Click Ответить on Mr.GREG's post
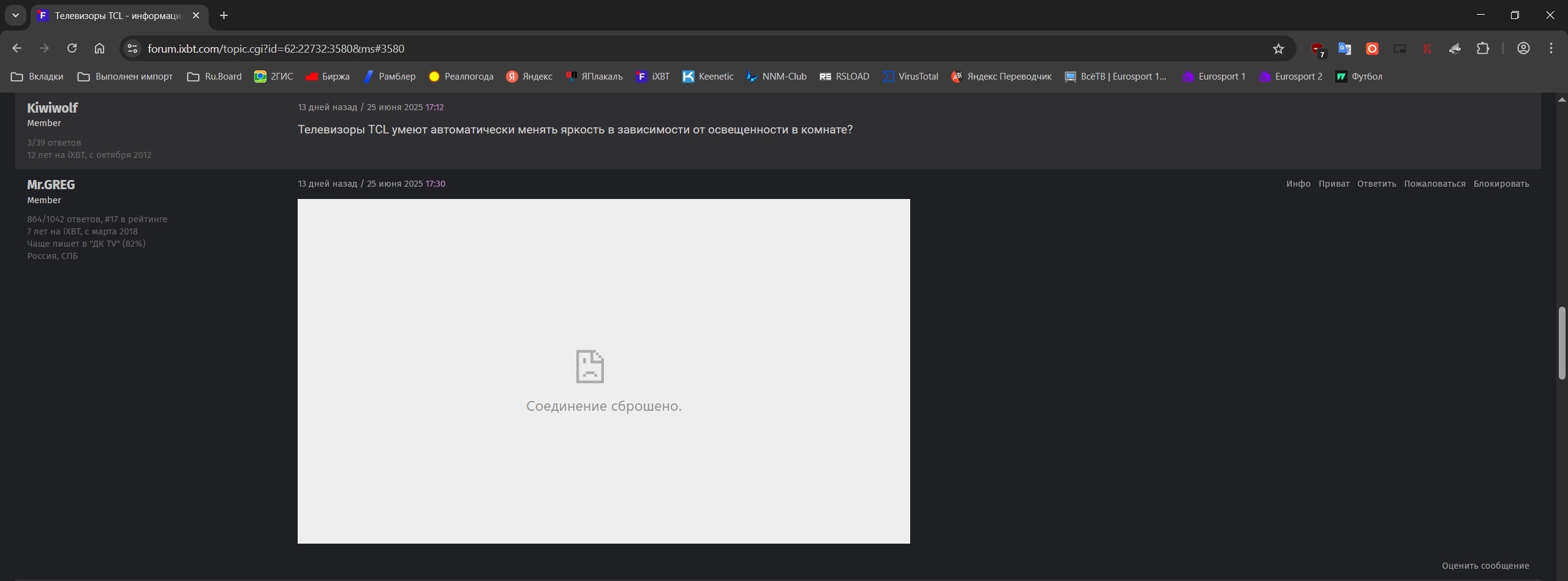1568x581 pixels. pos(1376,184)
